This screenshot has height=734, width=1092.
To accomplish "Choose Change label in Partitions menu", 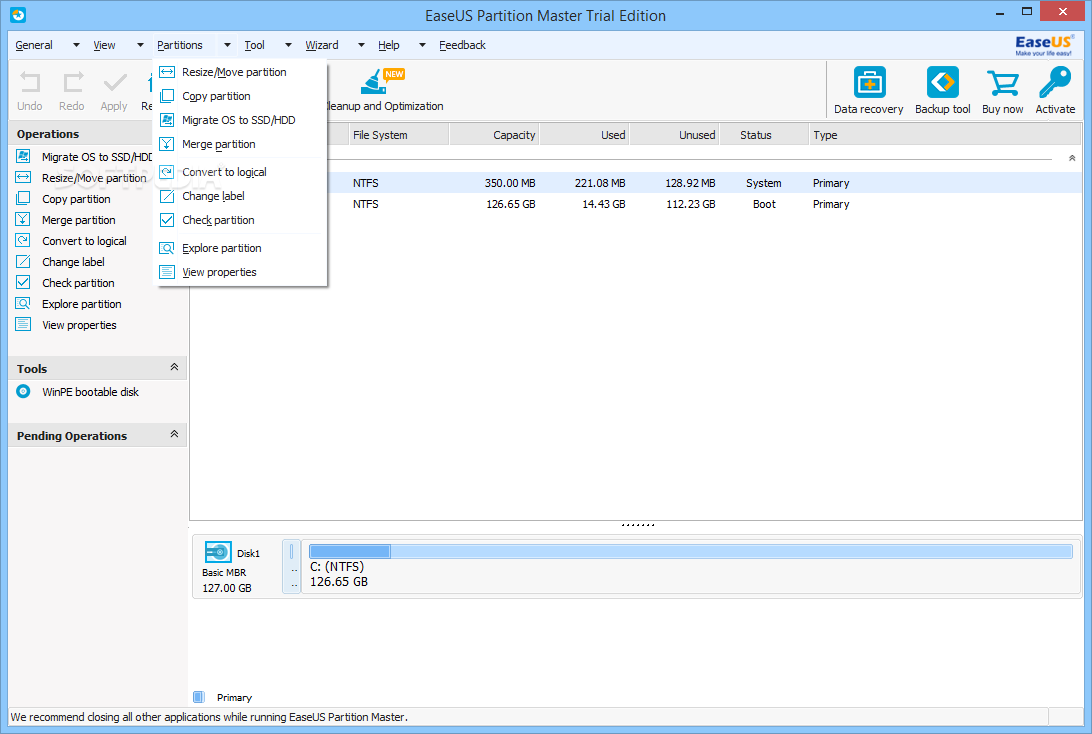I will tap(240, 196).
